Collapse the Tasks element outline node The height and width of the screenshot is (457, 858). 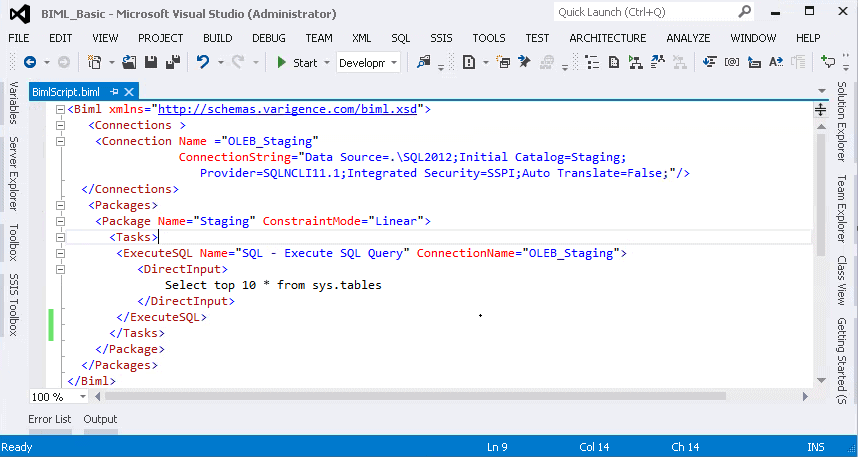coord(60,237)
